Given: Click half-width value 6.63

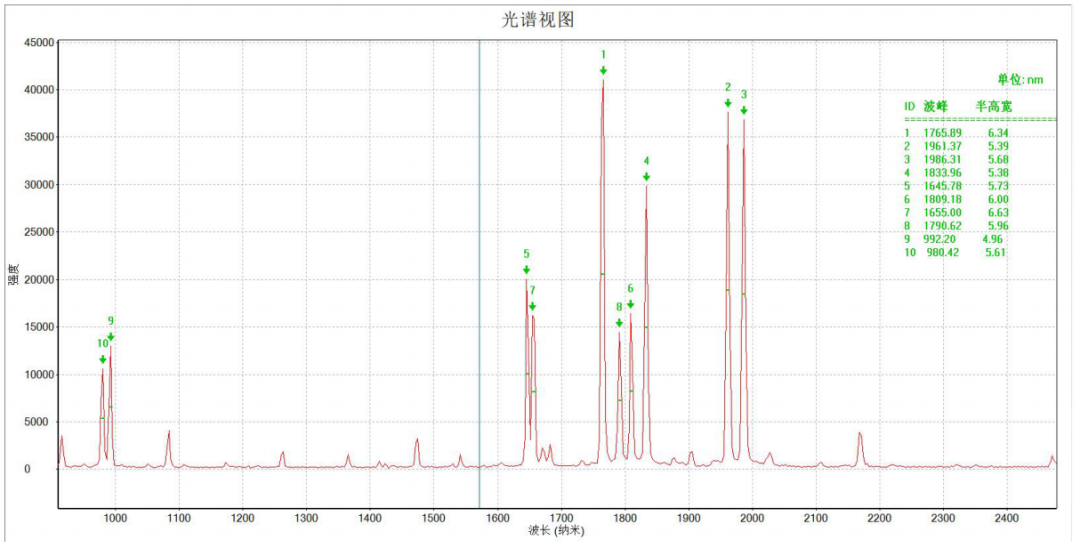Looking at the screenshot, I should (999, 213).
